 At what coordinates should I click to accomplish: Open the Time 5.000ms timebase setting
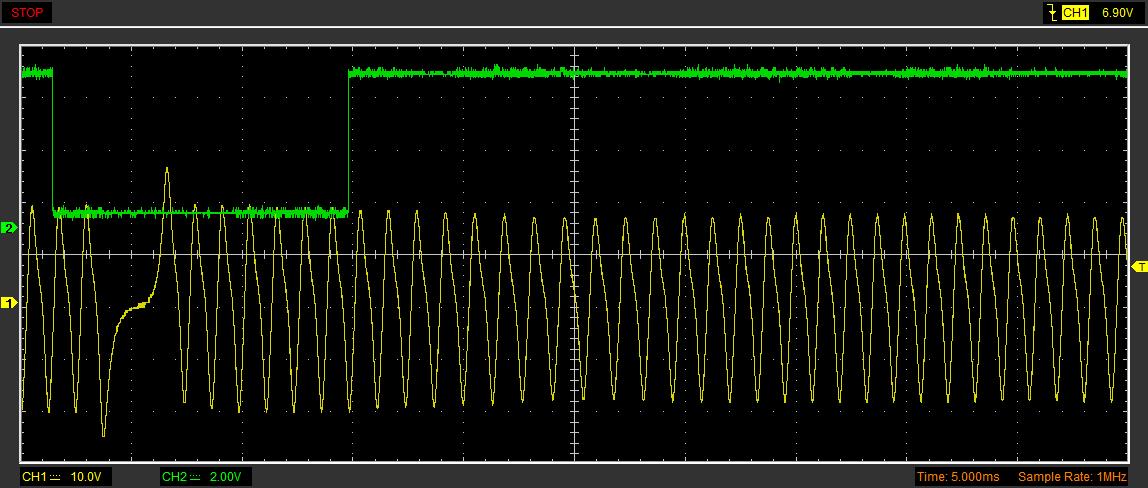[959, 477]
